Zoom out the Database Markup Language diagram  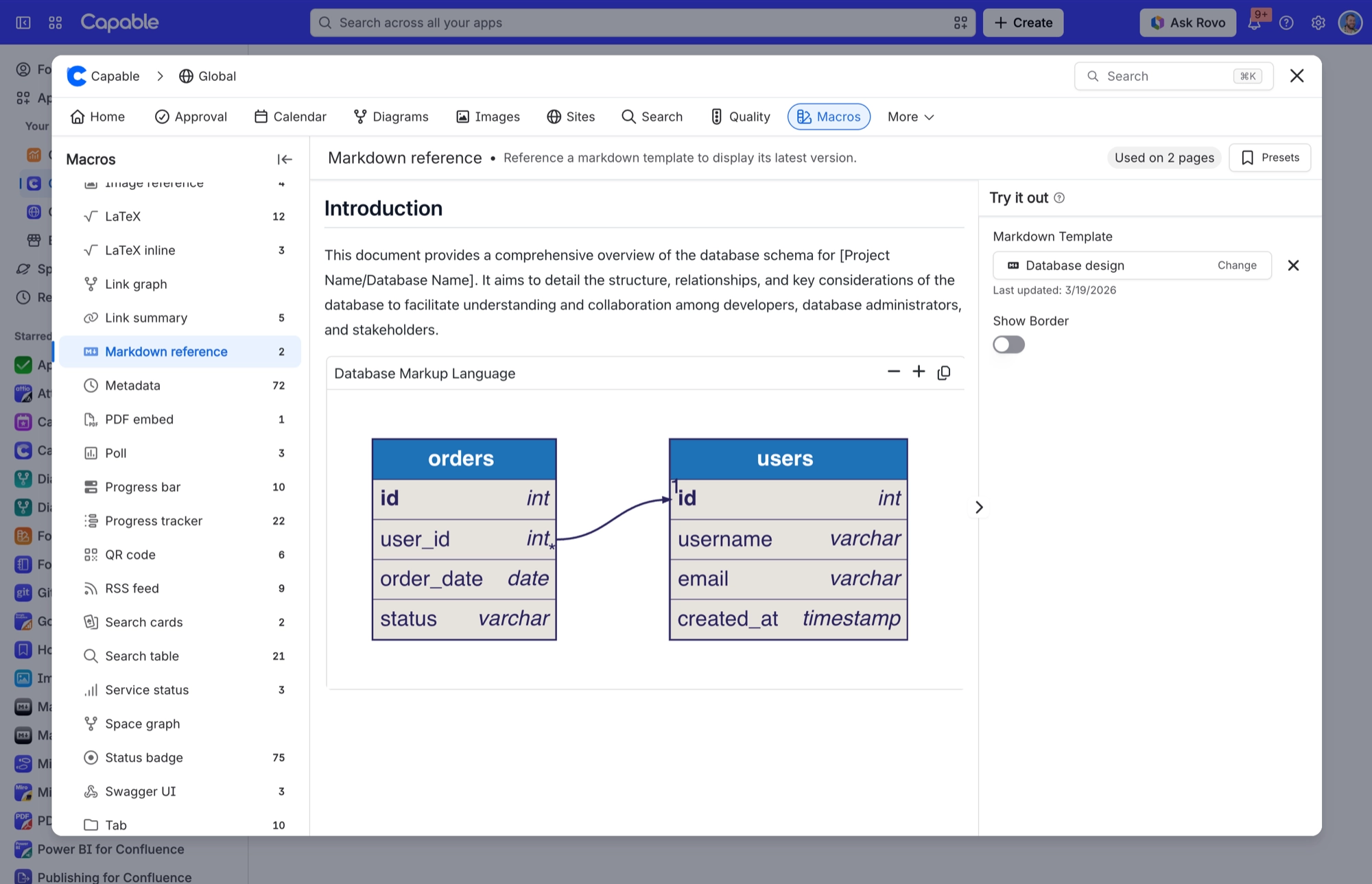click(893, 372)
